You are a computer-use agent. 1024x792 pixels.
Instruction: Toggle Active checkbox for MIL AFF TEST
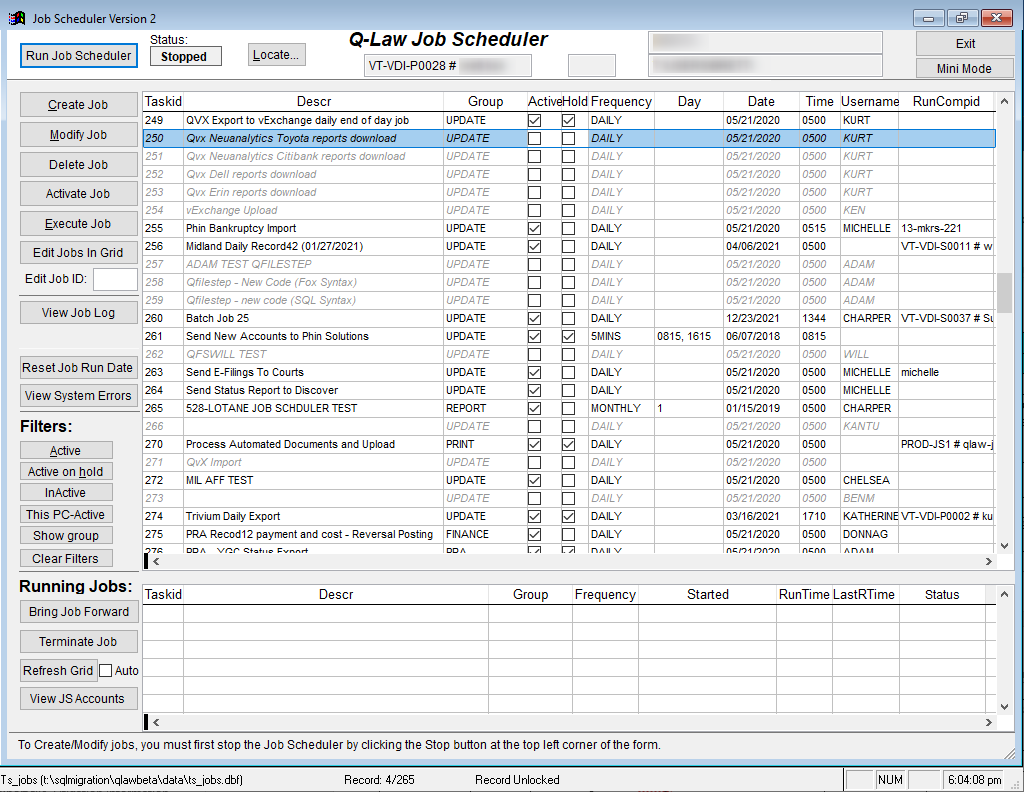pyautogui.click(x=534, y=480)
